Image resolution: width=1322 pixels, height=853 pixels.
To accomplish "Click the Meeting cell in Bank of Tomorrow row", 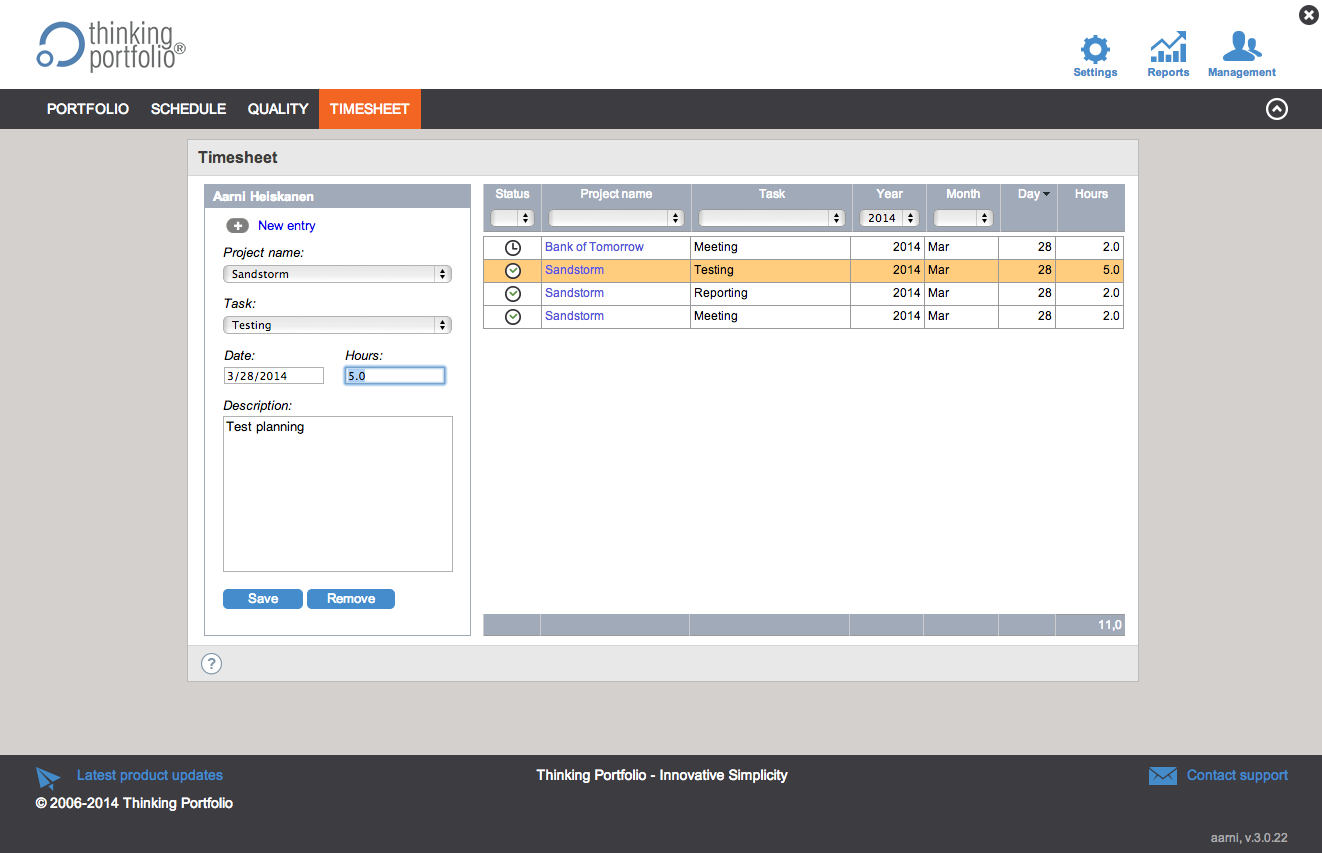I will click(771, 247).
